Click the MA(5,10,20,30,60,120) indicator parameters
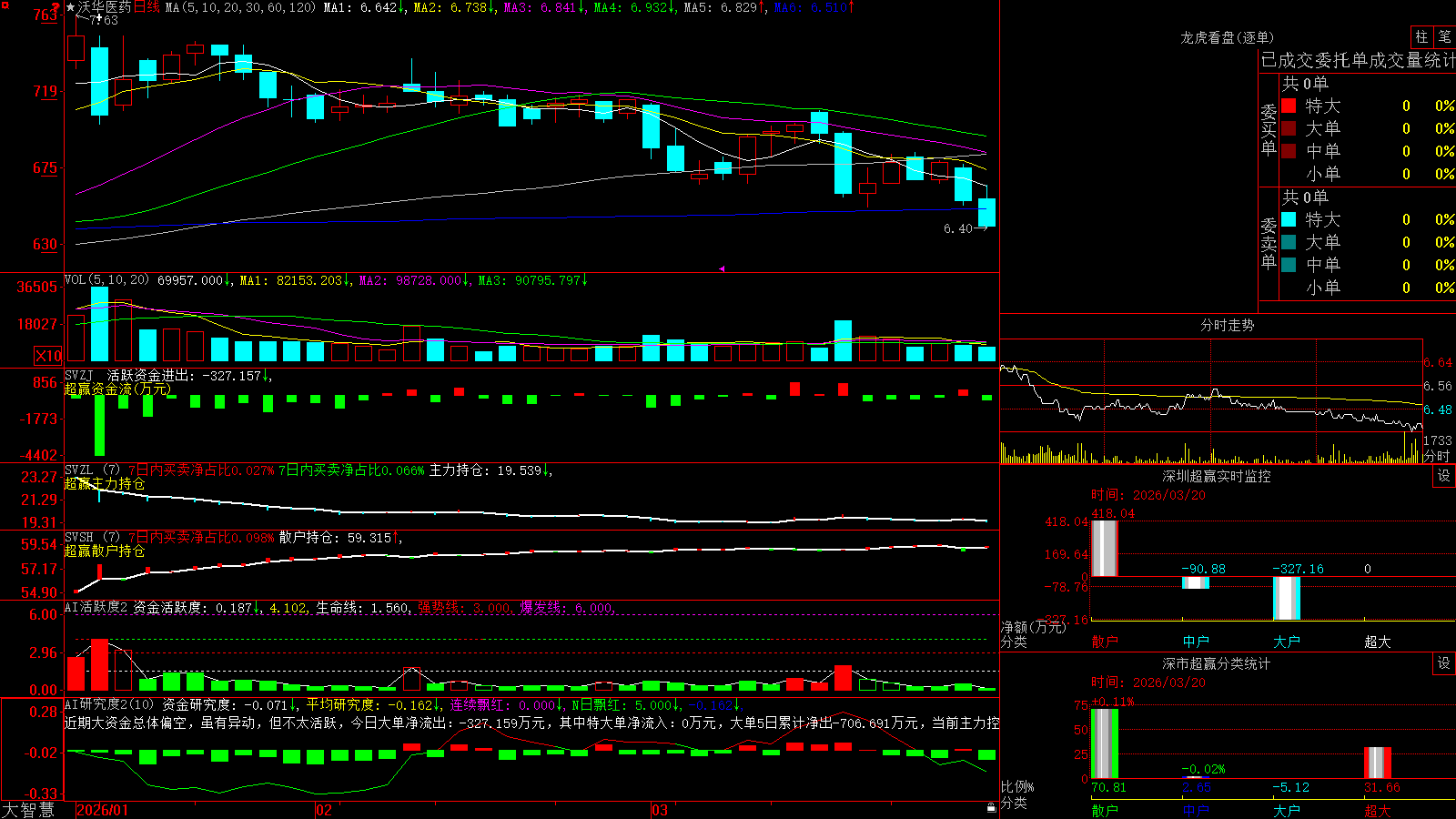The image size is (1456, 819). [240, 7]
